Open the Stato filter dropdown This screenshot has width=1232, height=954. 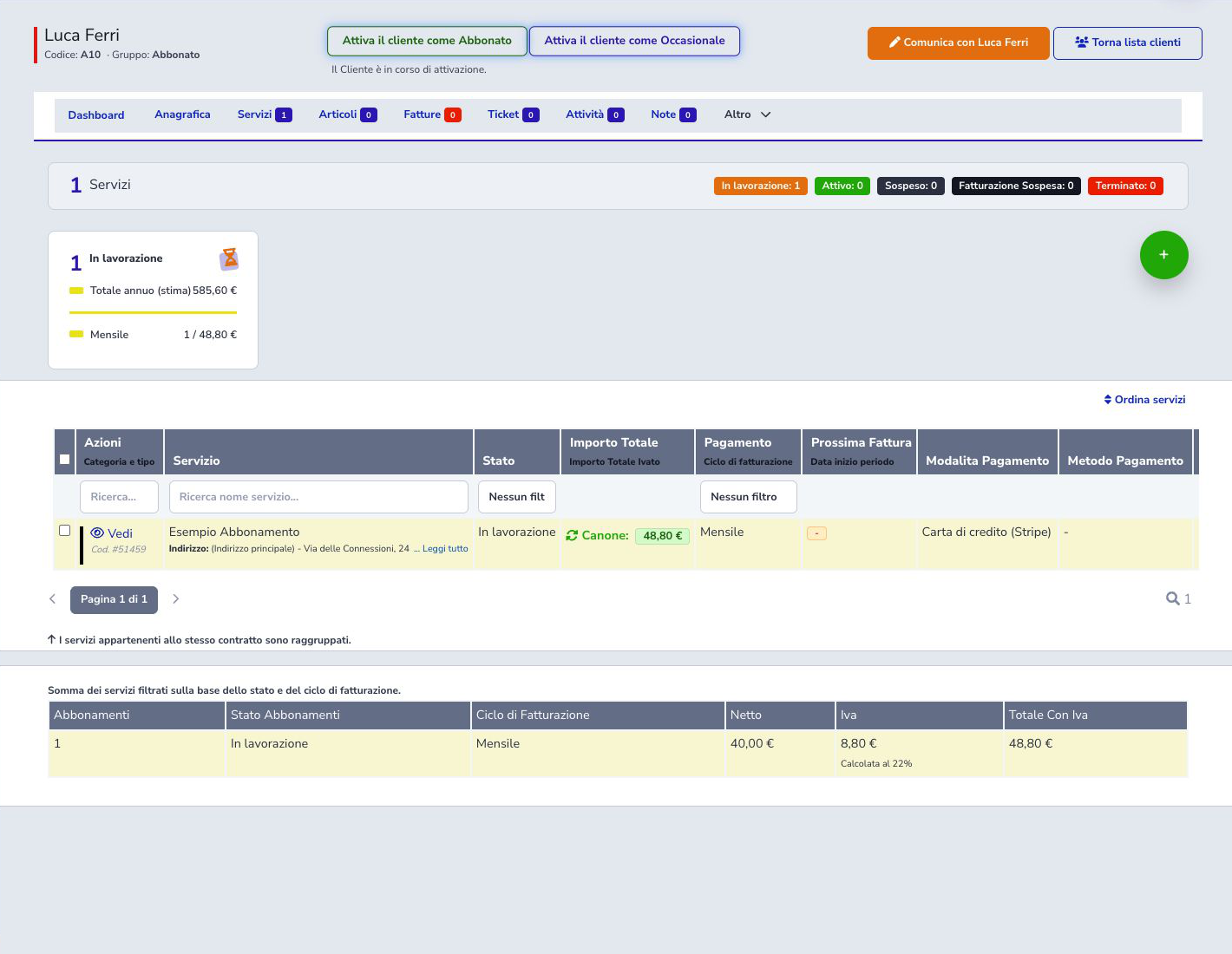click(517, 497)
